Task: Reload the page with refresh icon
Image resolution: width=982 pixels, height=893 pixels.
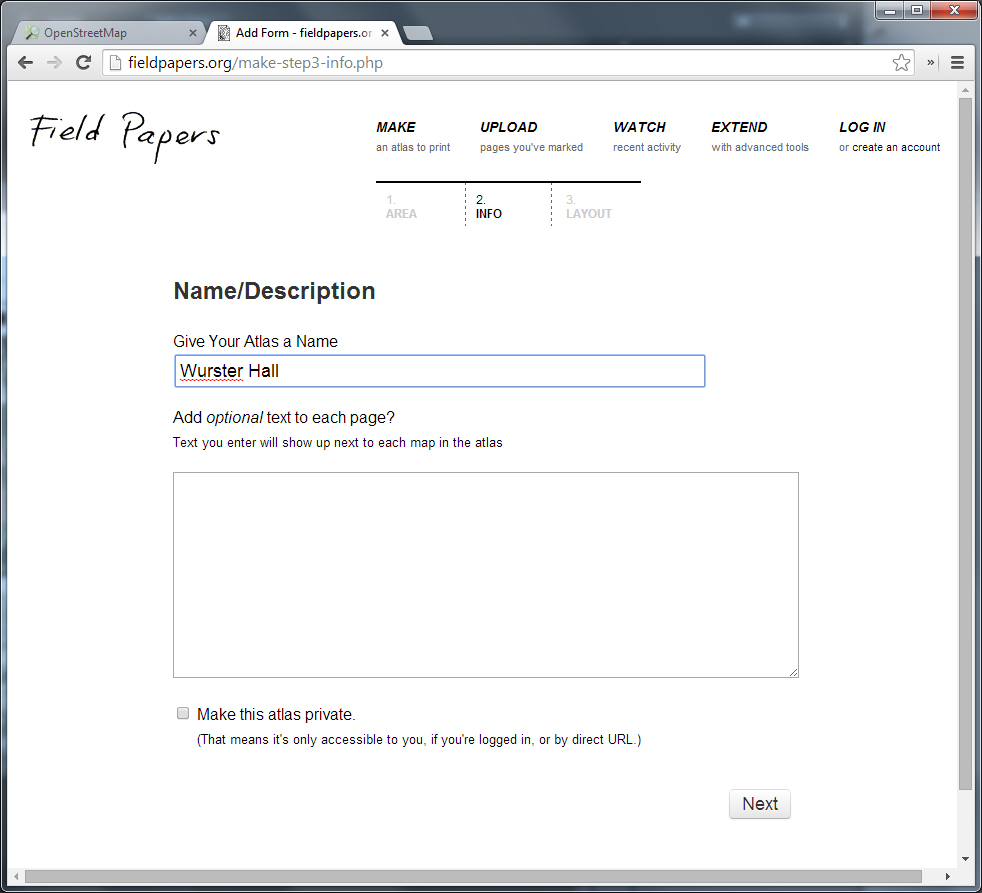Action: pos(83,63)
